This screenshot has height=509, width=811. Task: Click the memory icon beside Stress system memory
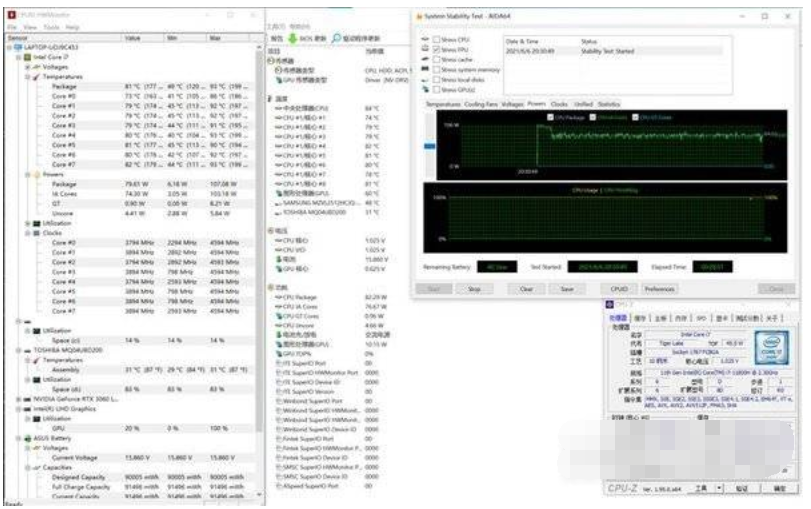click(x=425, y=69)
